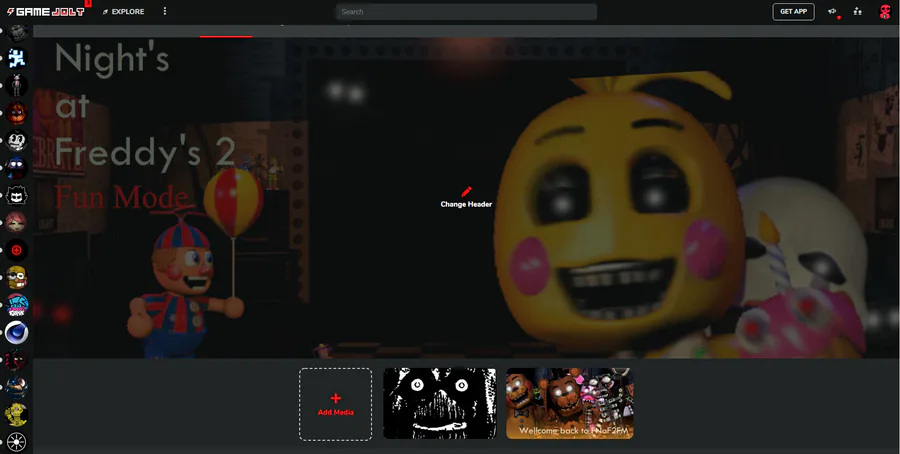Select the red-underlined active tab

226,32
